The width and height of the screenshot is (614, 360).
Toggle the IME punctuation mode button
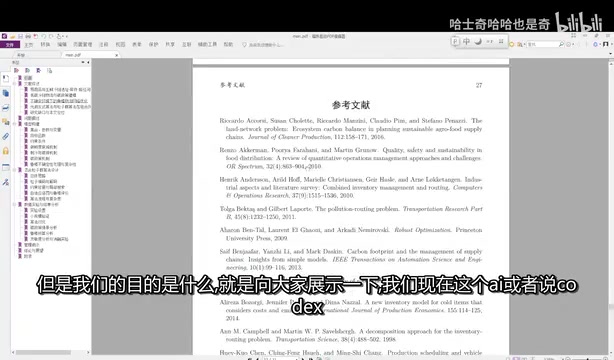click(489, 42)
